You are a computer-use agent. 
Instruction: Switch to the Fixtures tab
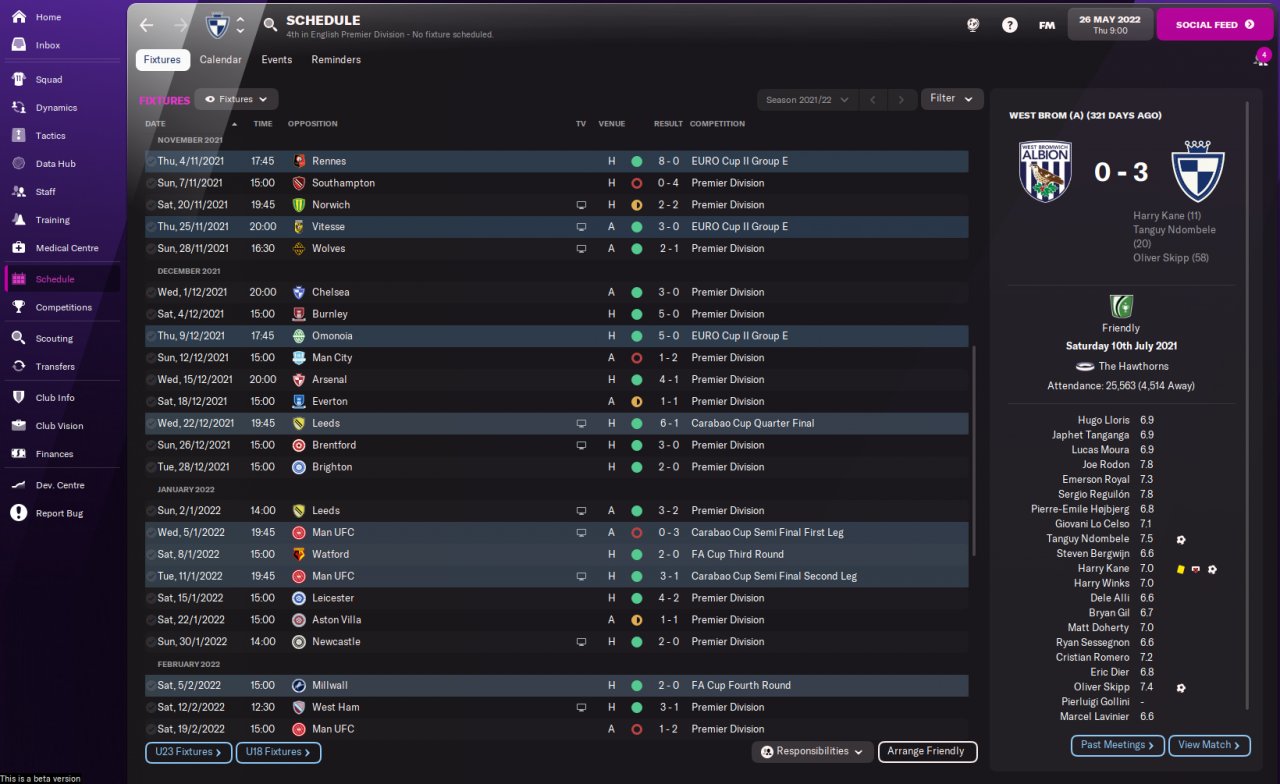point(162,60)
